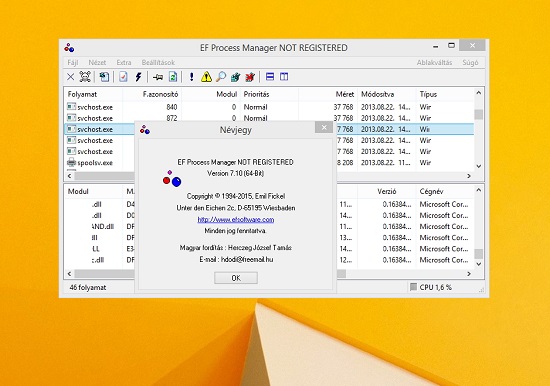Click the highlighted svchost.exe row name
Screen dimensions: 550x386
pos(95,129)
